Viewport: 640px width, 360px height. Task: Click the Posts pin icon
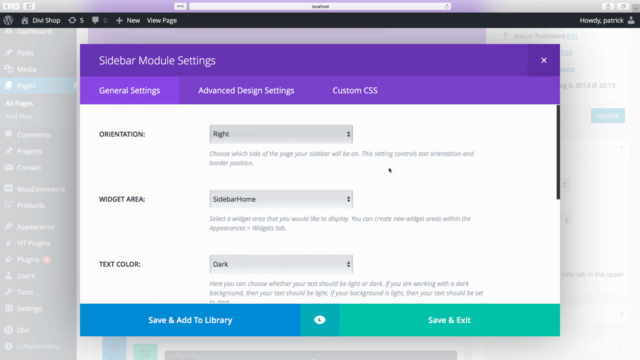click(9, 53)
